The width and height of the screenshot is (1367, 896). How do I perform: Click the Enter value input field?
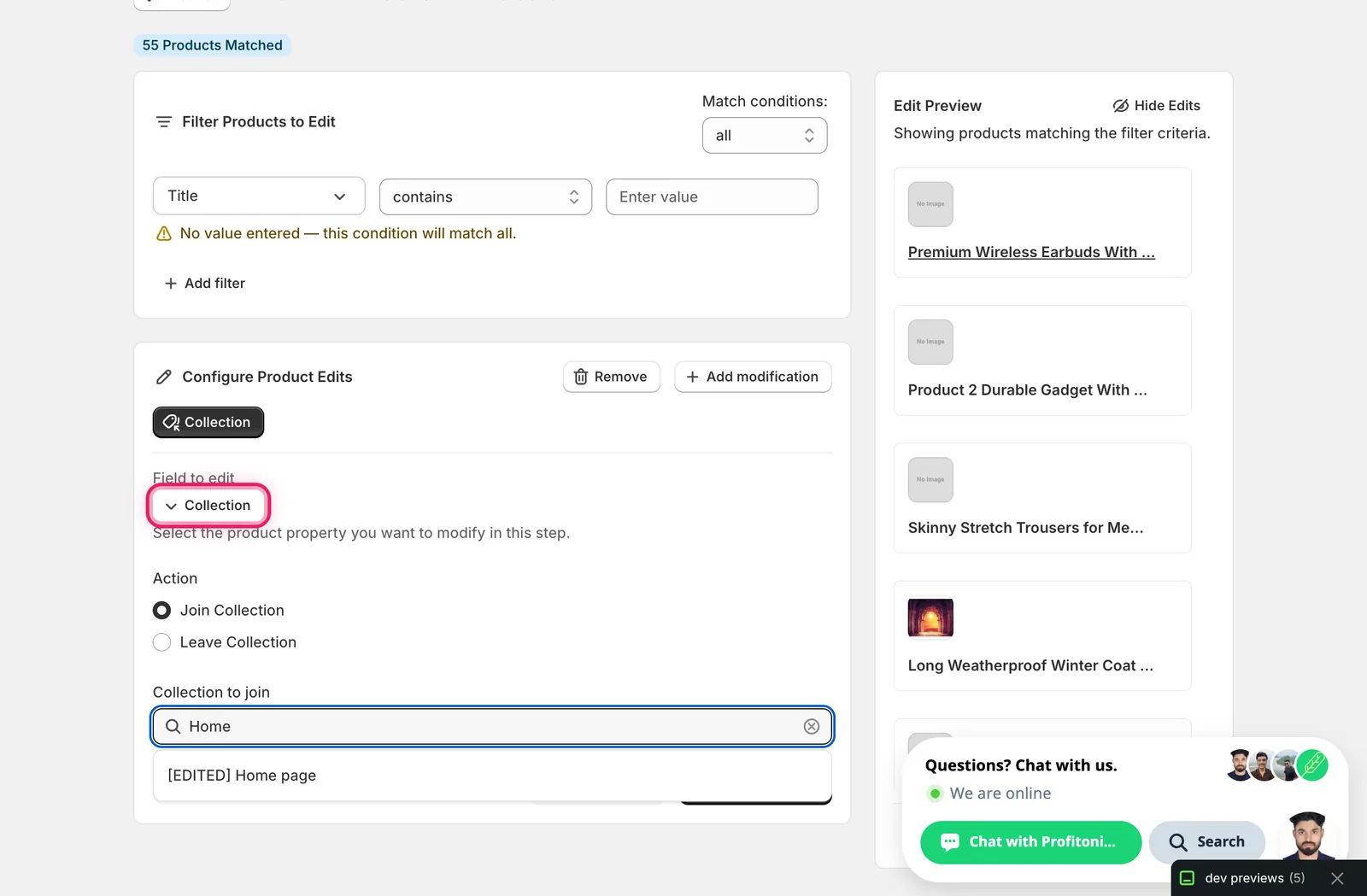click(x=712, y=196)
